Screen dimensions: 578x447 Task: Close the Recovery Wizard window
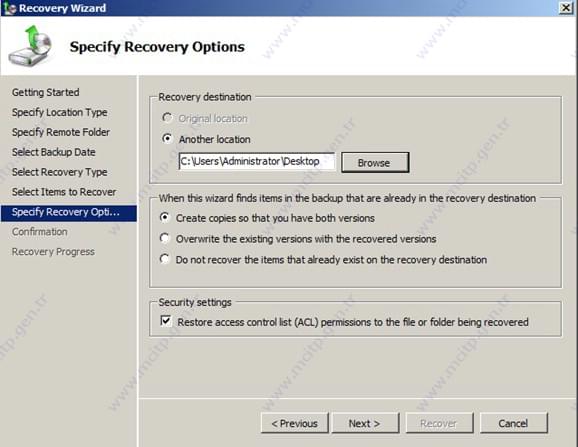pyautogui.click(x=566, y=8)
